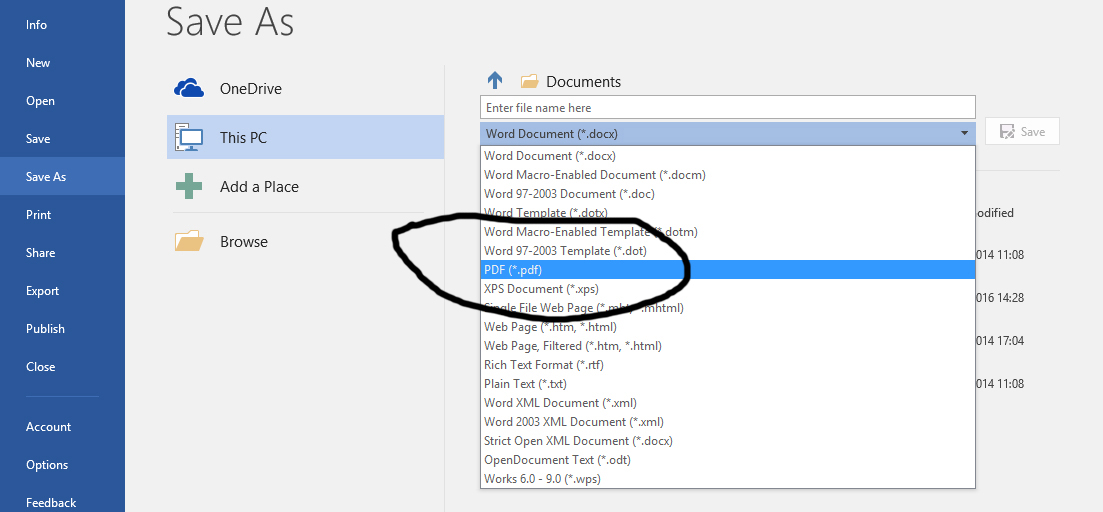The image size is (1103, 512).
Task: Open the Info backstage page
Action: pyautogui.click(x=36, y=25)
